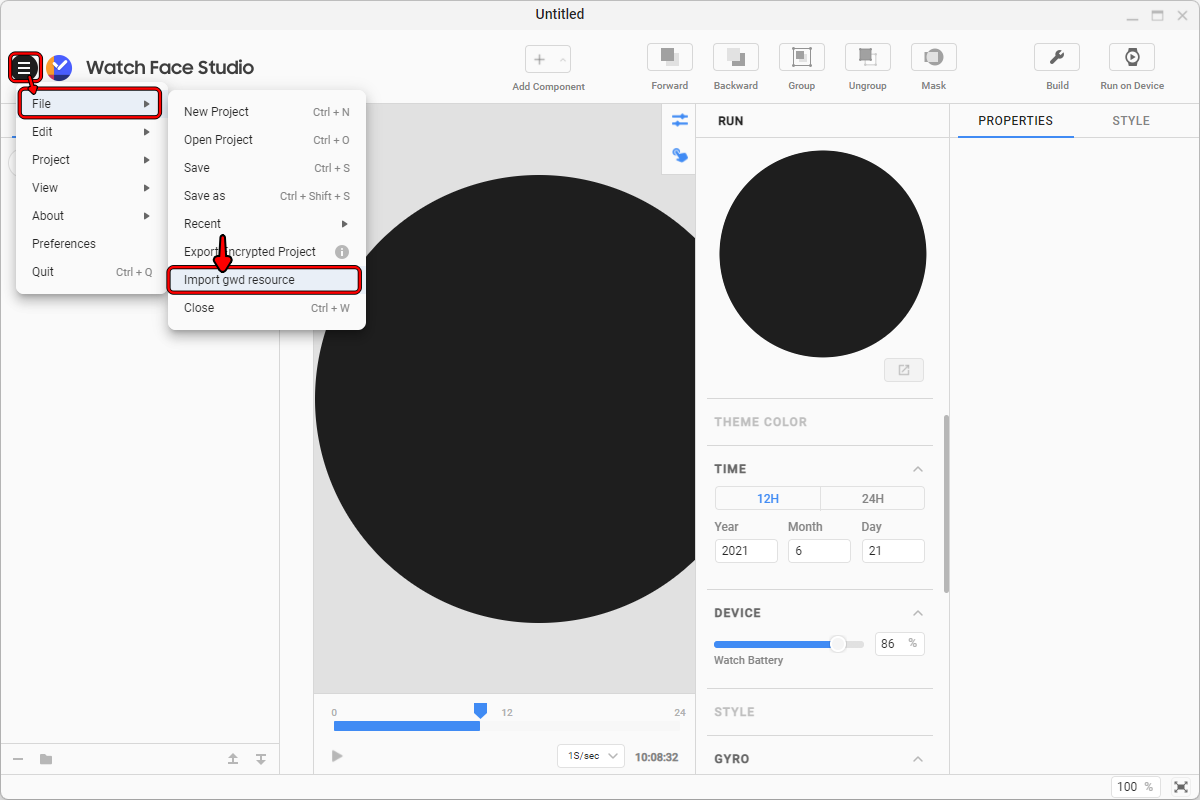Image resolution: width=1200 pixels, height=800 pixels.
Task: Collapse the DEVICE section
Action: pos(918,613)
